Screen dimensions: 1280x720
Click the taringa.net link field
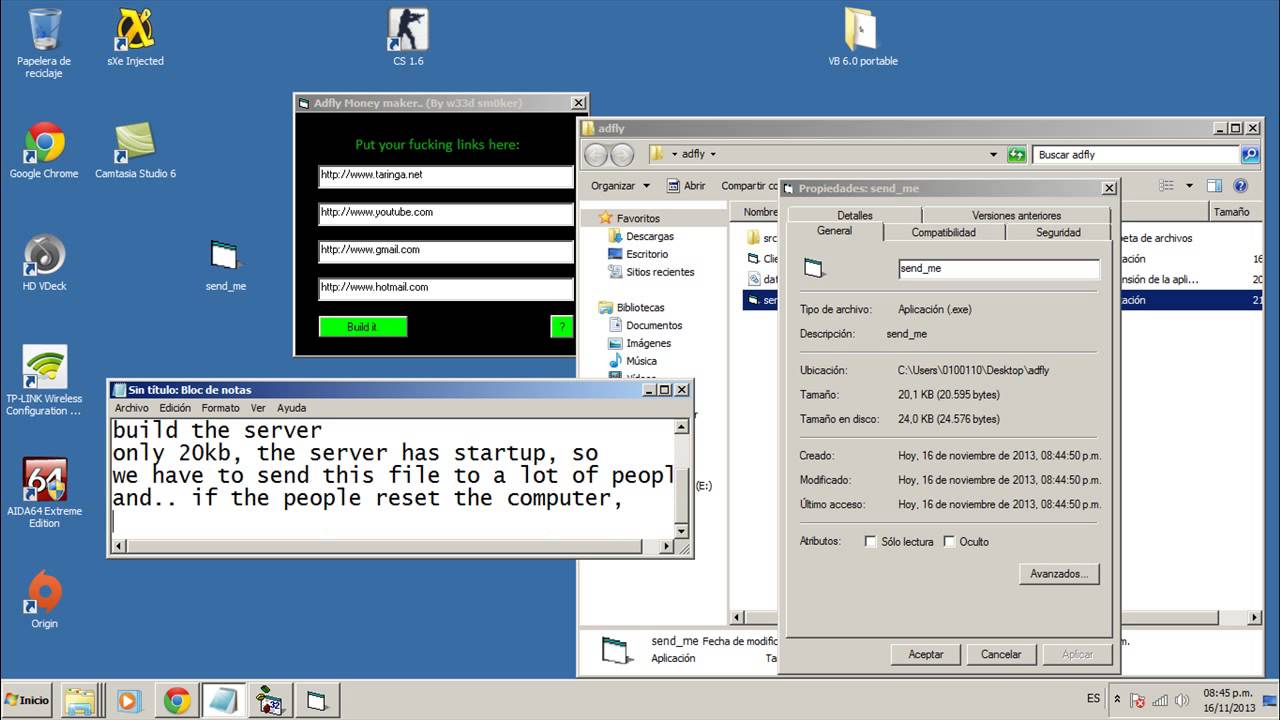446,176
